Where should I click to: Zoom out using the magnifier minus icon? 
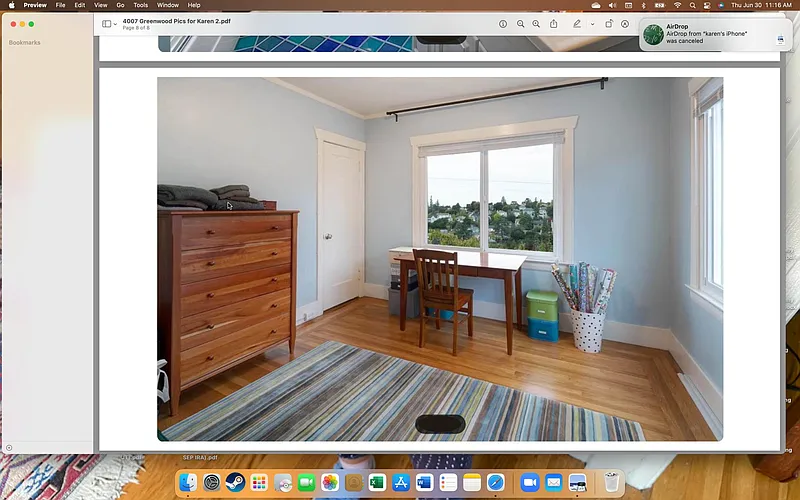[520, 24]
